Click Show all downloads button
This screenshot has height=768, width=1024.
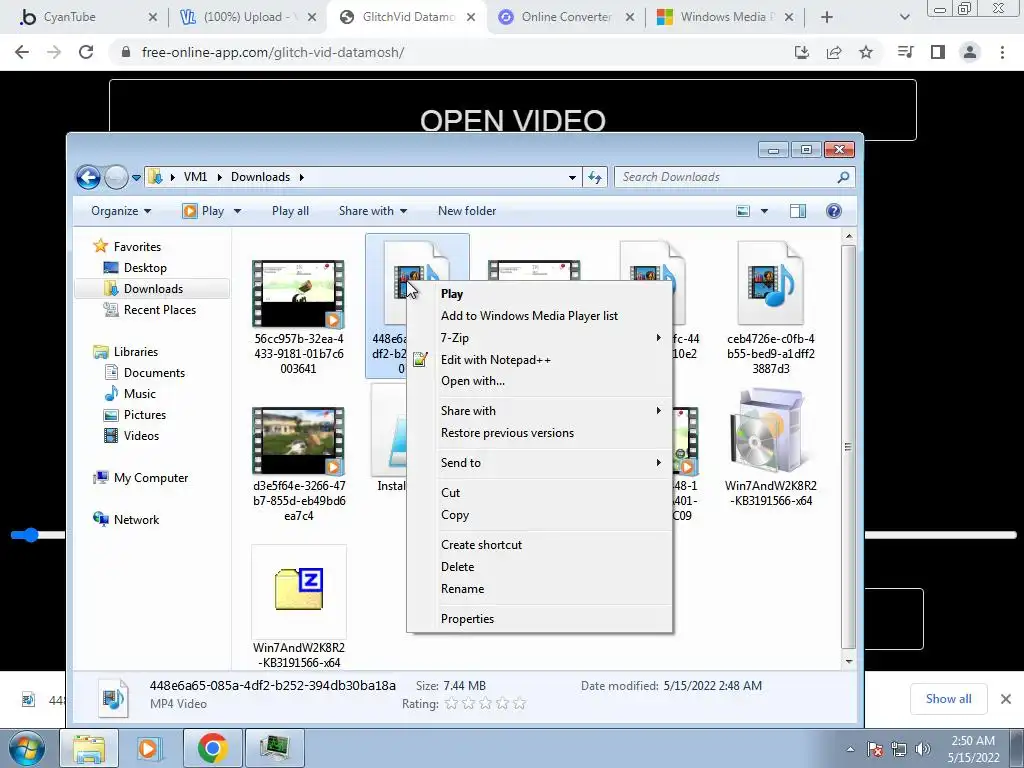(948, 699)
